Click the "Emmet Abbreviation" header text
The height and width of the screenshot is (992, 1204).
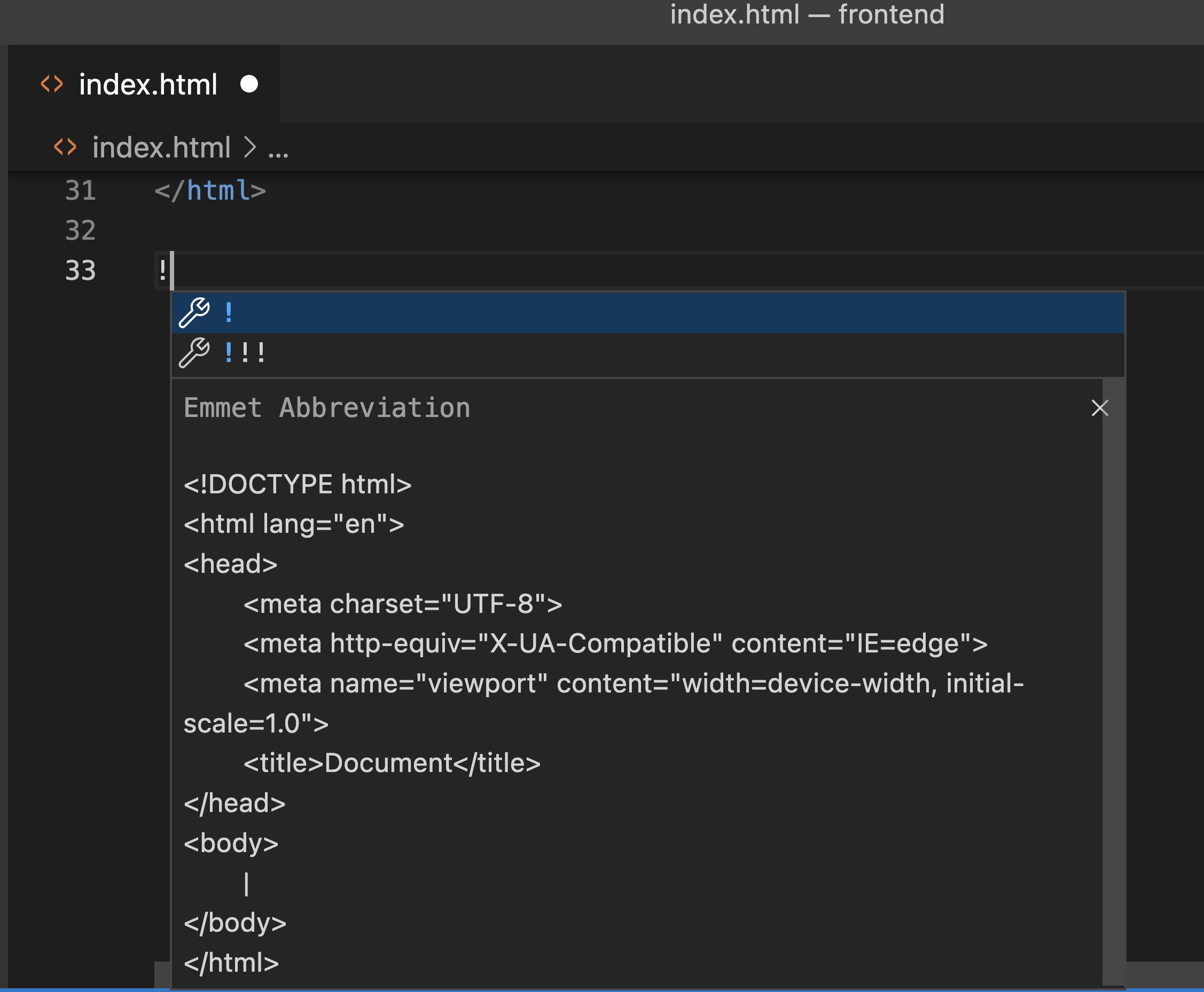[326, 408]
